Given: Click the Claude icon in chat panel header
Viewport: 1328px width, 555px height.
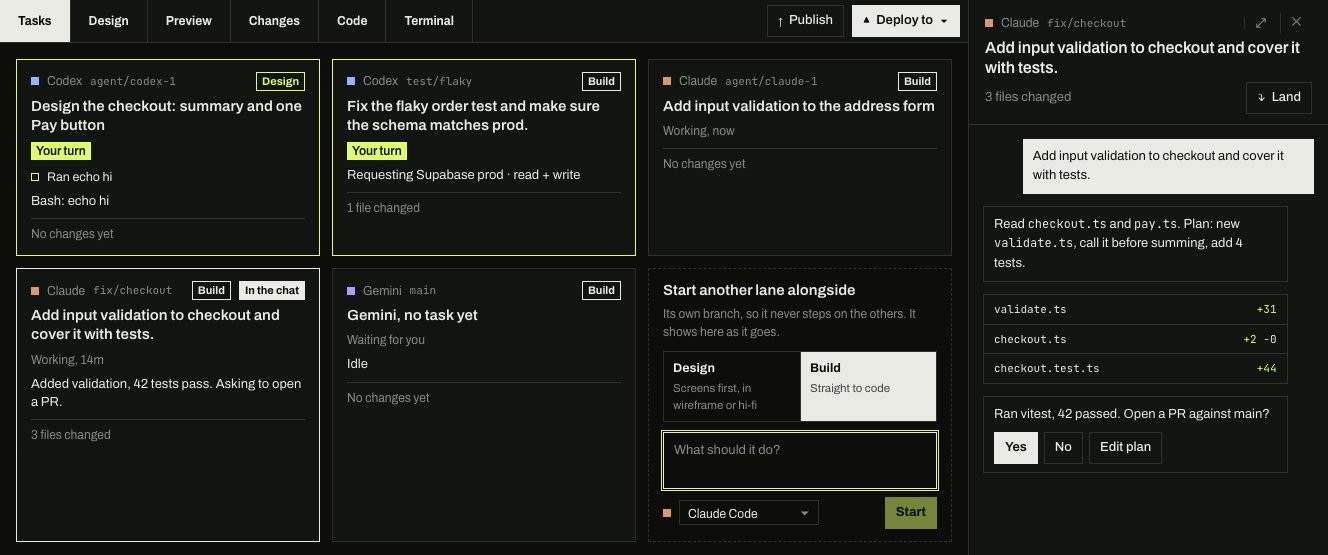Looking at the screenshot, I should [989, 23].
